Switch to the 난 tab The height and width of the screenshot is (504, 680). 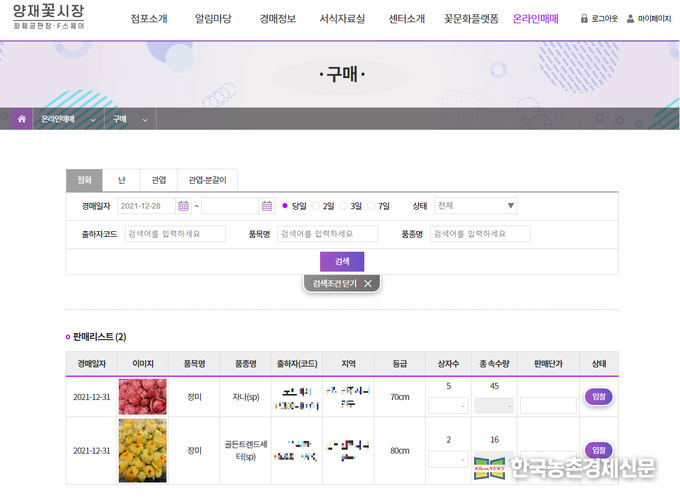(x=121, y=180)
